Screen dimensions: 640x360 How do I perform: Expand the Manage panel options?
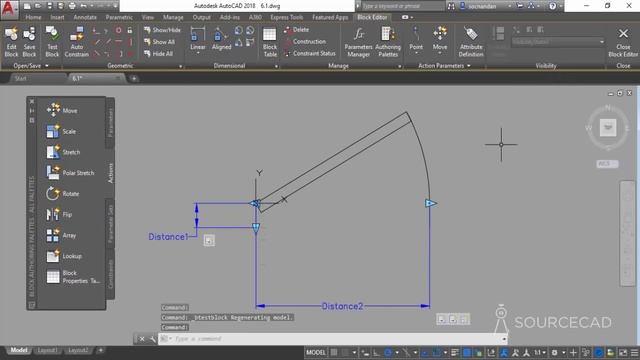400,66
